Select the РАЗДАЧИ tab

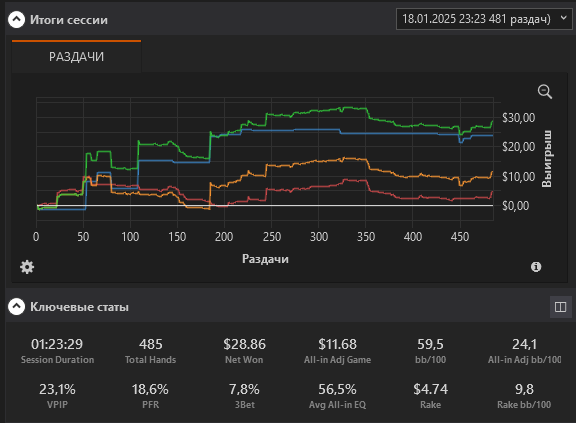tap(76, 57)
